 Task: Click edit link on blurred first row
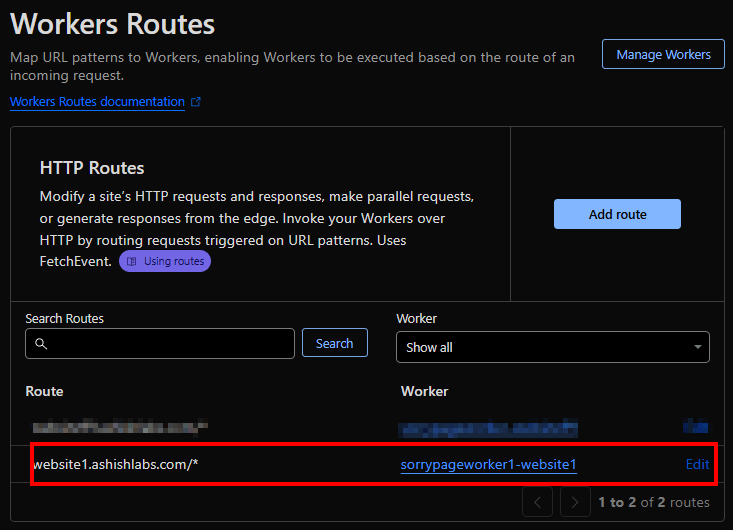click(697, 427)
